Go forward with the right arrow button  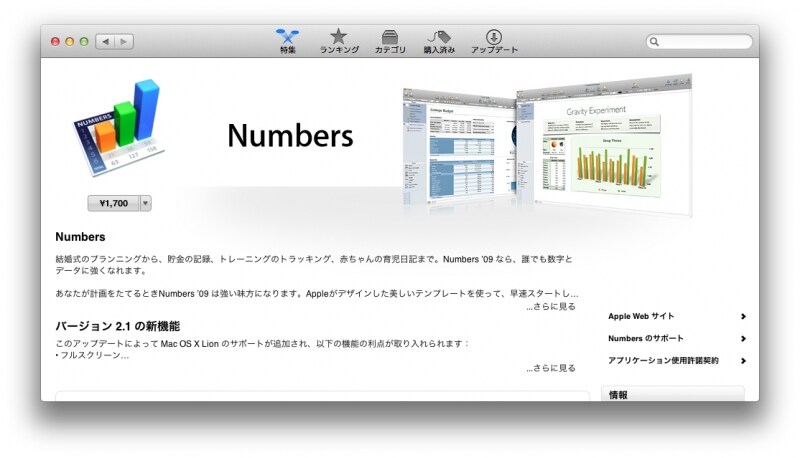tap(124, 41)
